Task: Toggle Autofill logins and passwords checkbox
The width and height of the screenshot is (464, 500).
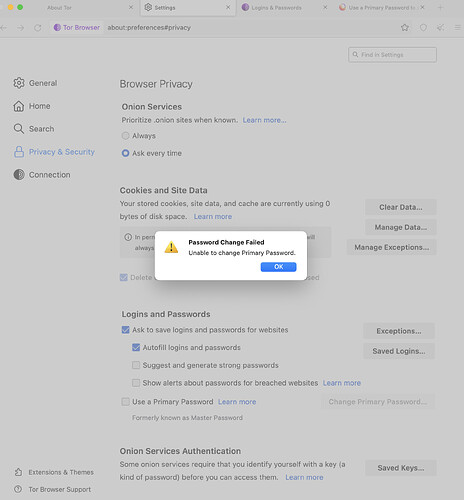Action: pyautogui.click(x=136, y=347)
